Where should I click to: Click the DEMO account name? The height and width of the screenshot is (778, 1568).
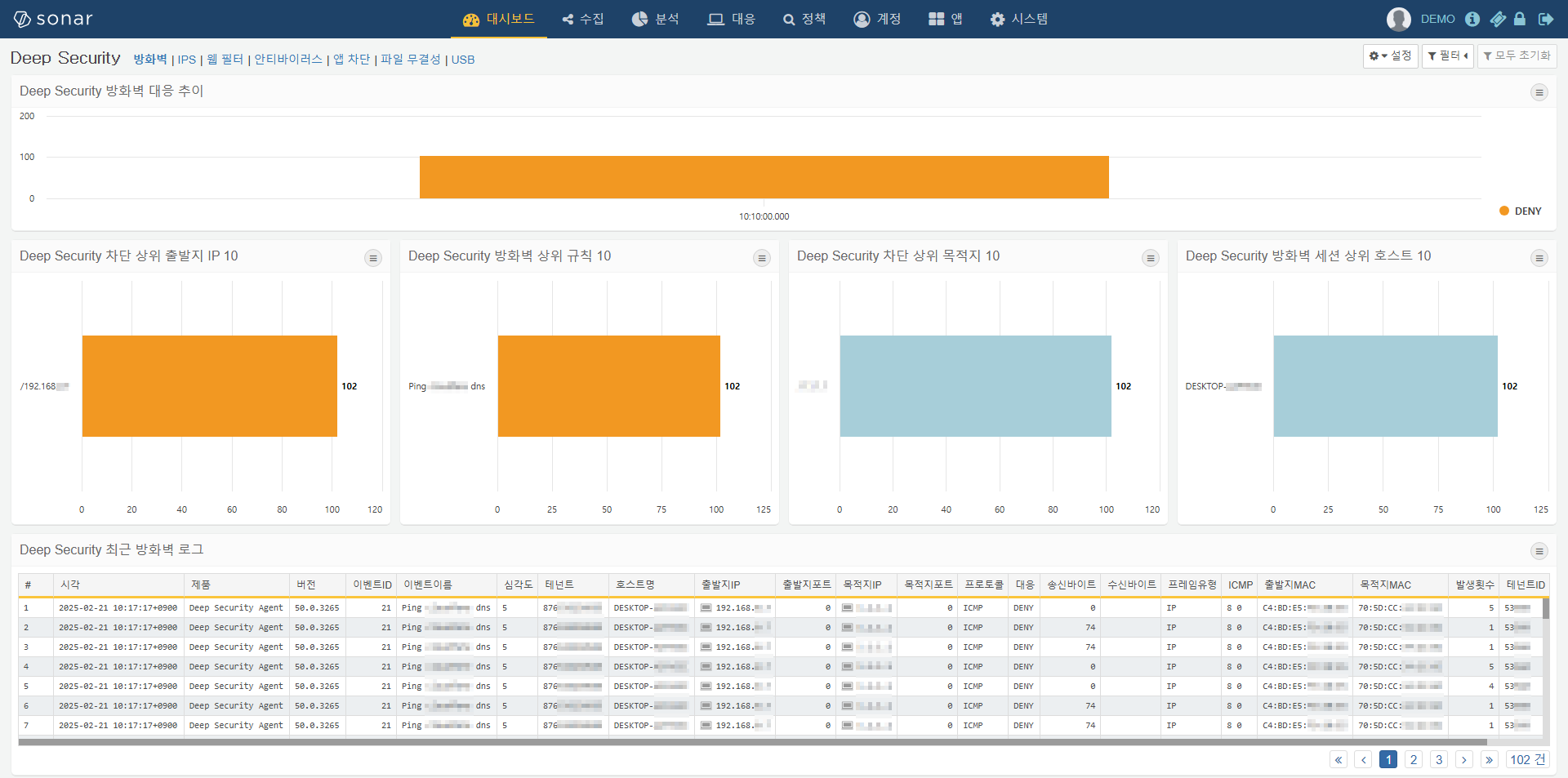pos(1437,19)
